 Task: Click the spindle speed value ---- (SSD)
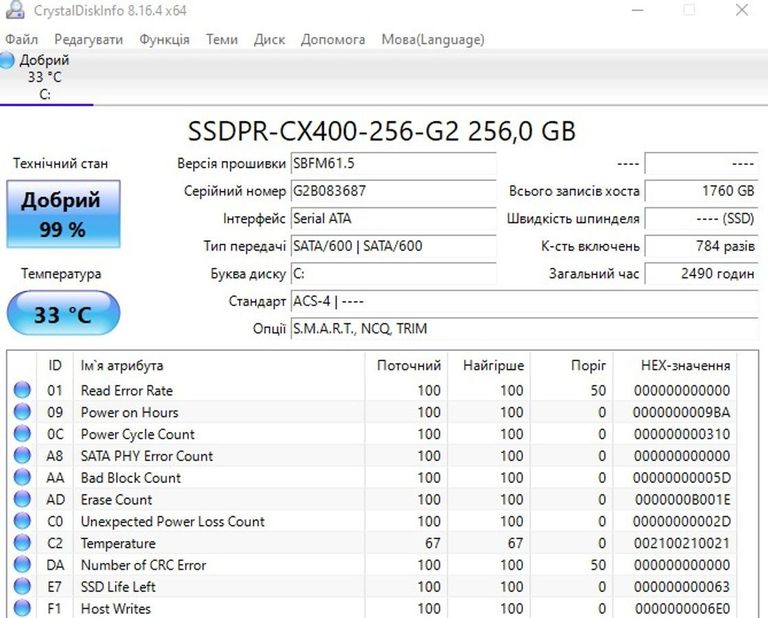click(x=701, y=218)
